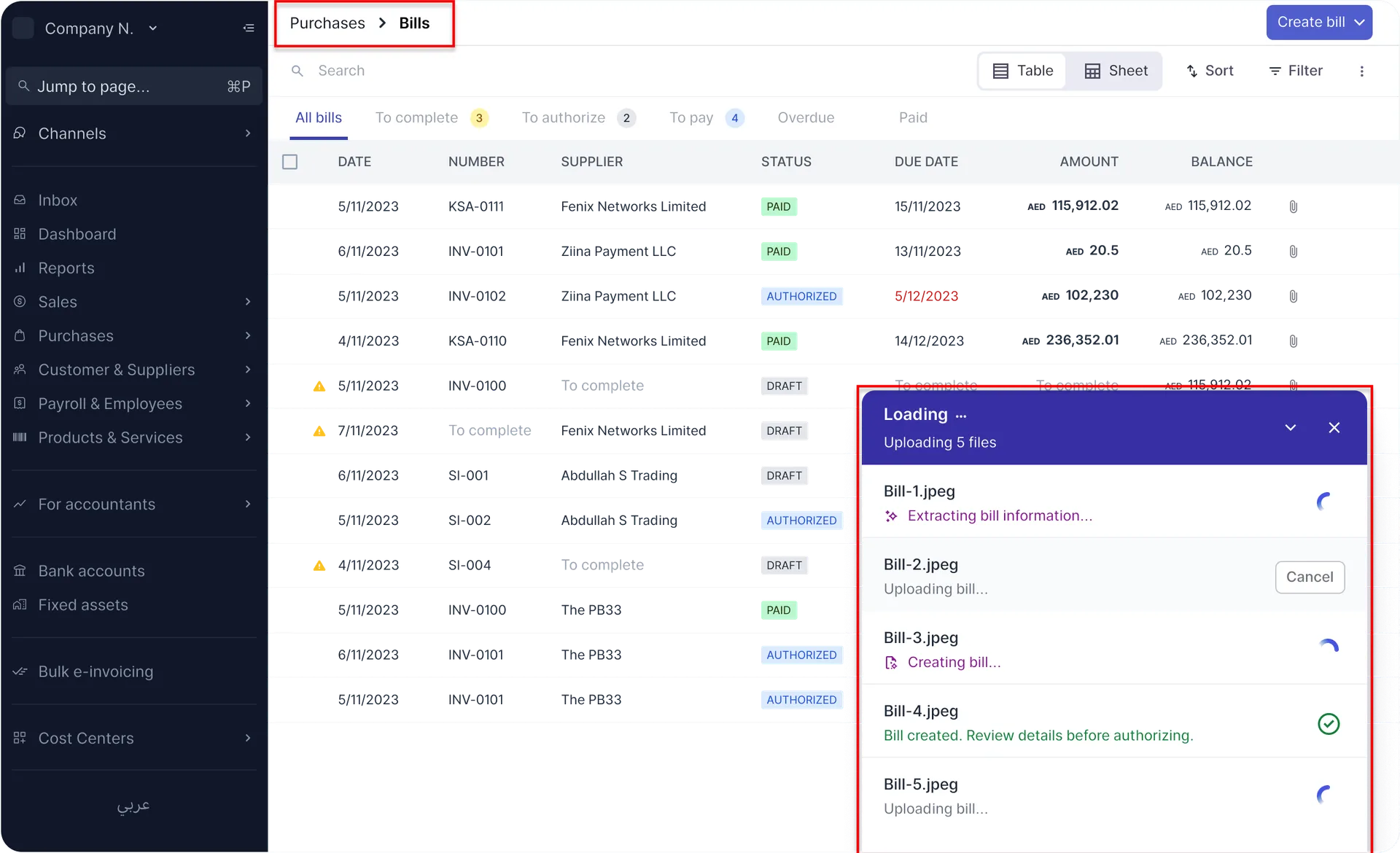Expand the Purchases section in the sidebar
This screenshot has height=853, width=1400.
coord(249,335)
